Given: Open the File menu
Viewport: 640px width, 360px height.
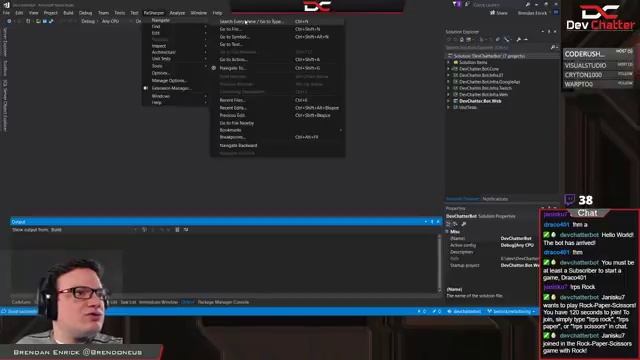Looking at the screenshot, I should tap(6, 13).
